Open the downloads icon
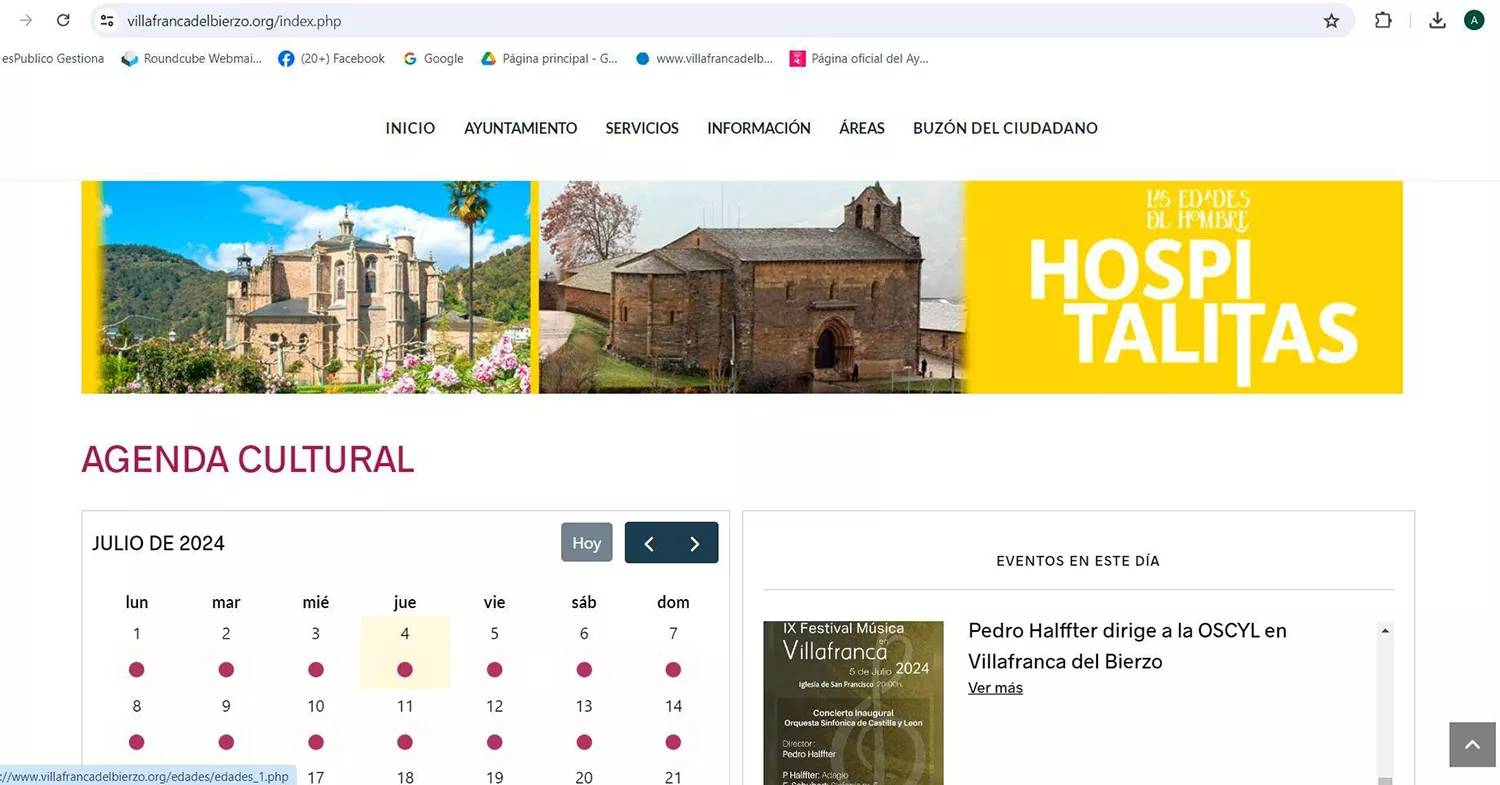Viewport: 1500px width, 785px height. coord(1437,20)
